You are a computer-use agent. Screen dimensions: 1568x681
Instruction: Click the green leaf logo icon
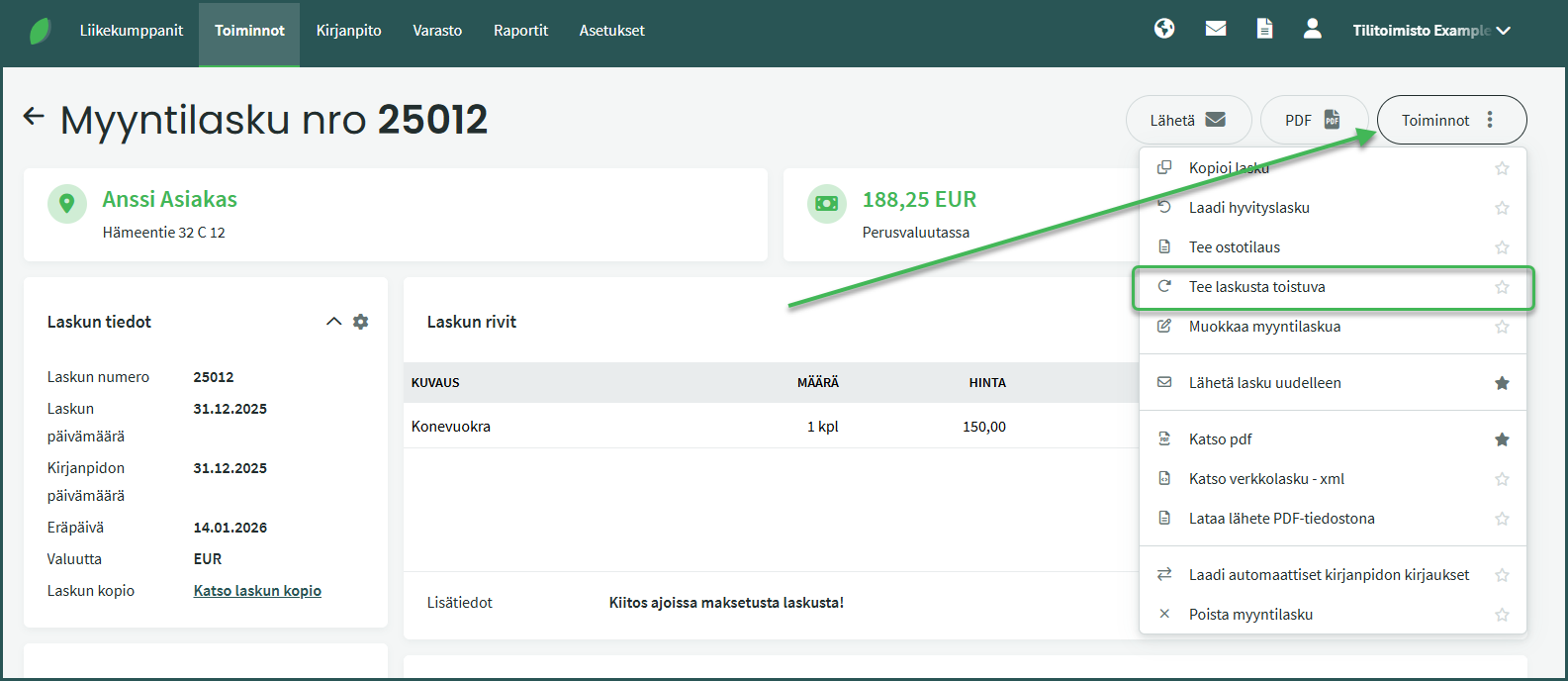click(41, 31)
